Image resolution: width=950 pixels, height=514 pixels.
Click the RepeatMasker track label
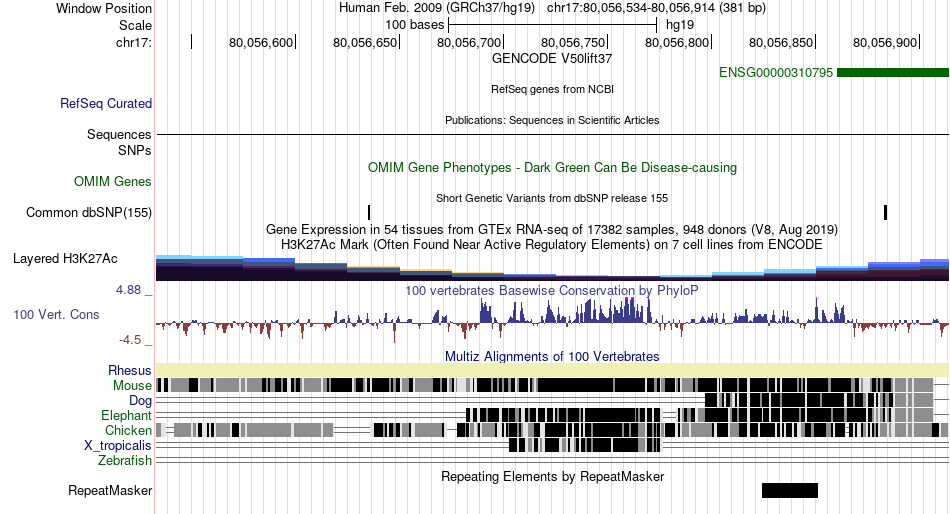point(110,490)
